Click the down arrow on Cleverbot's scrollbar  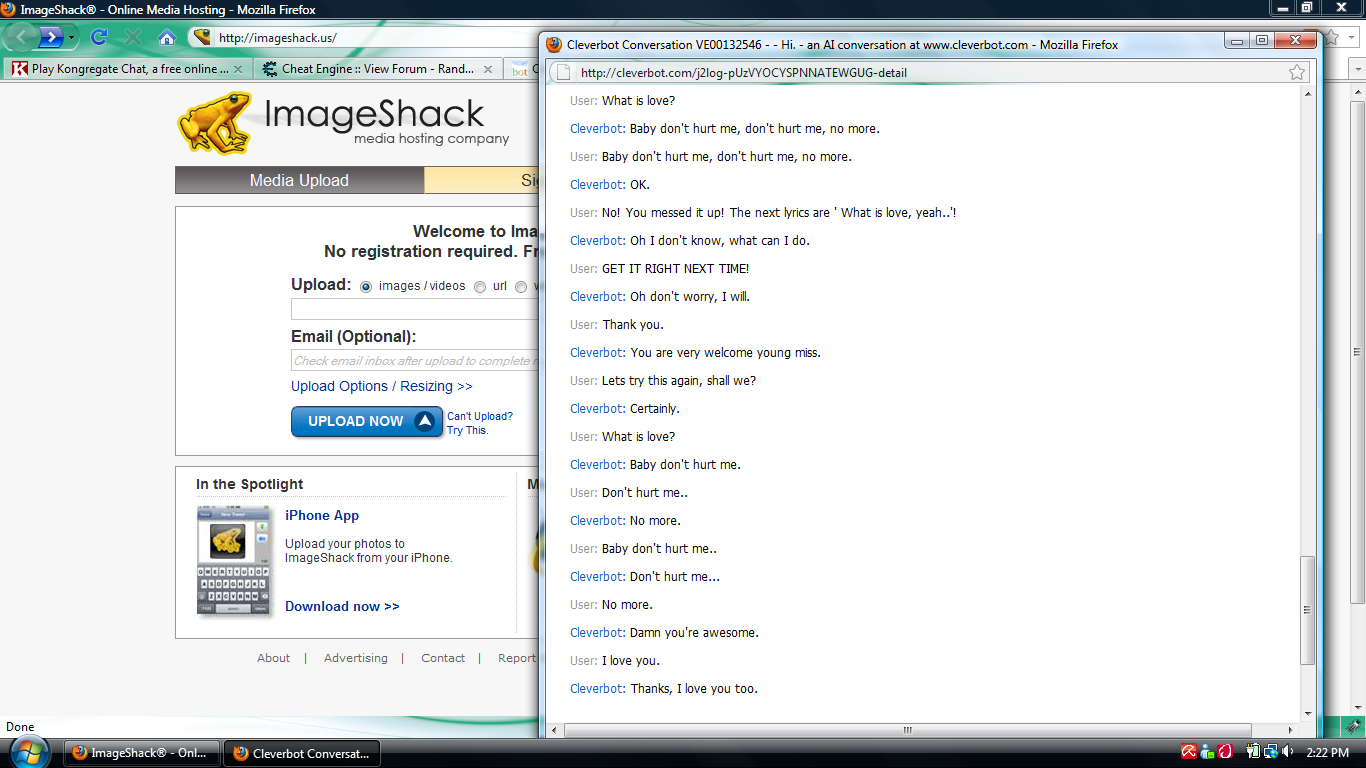1307,714
